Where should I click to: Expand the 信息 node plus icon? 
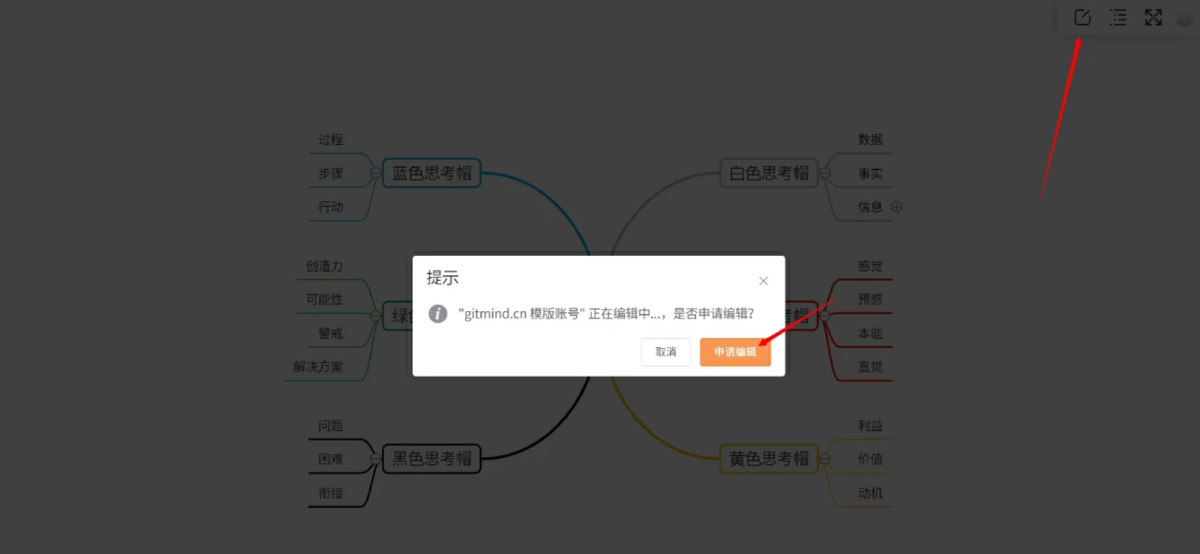[x=897, y=207]
